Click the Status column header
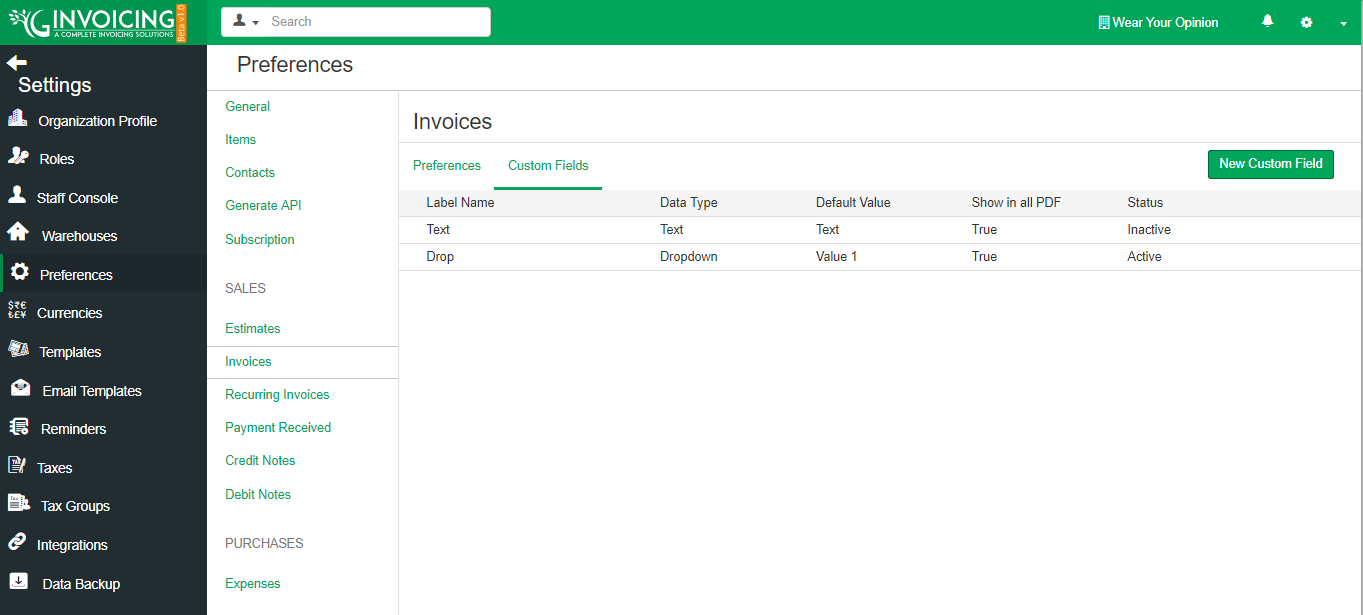 pyautogui.click(x=1145, y=202)
